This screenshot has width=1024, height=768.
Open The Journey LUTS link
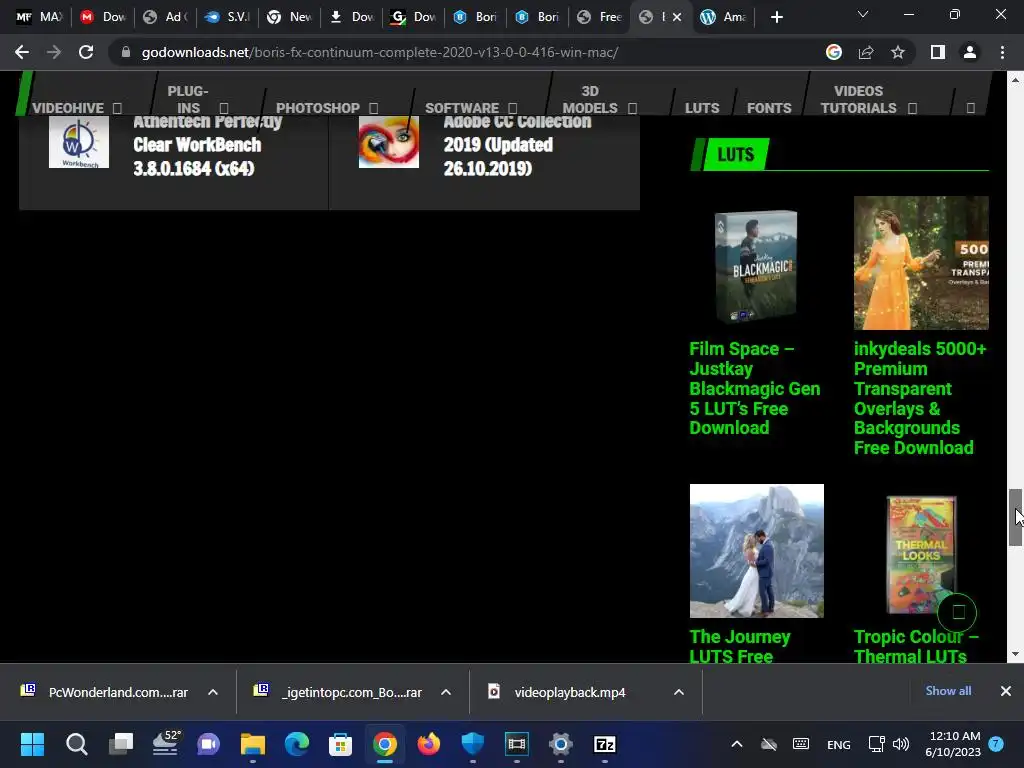pos(739,646)
